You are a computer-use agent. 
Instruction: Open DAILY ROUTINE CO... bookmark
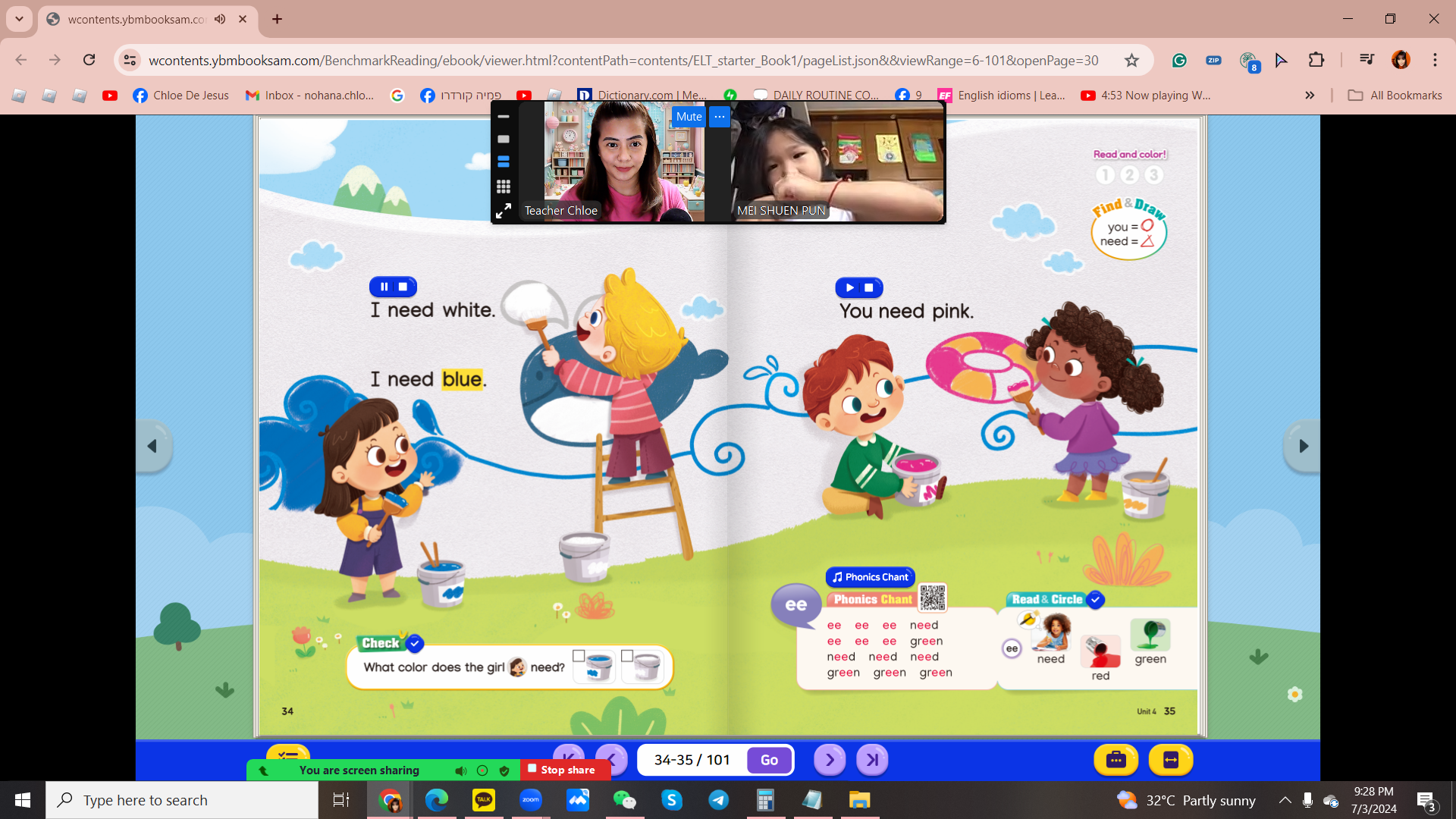816,95
